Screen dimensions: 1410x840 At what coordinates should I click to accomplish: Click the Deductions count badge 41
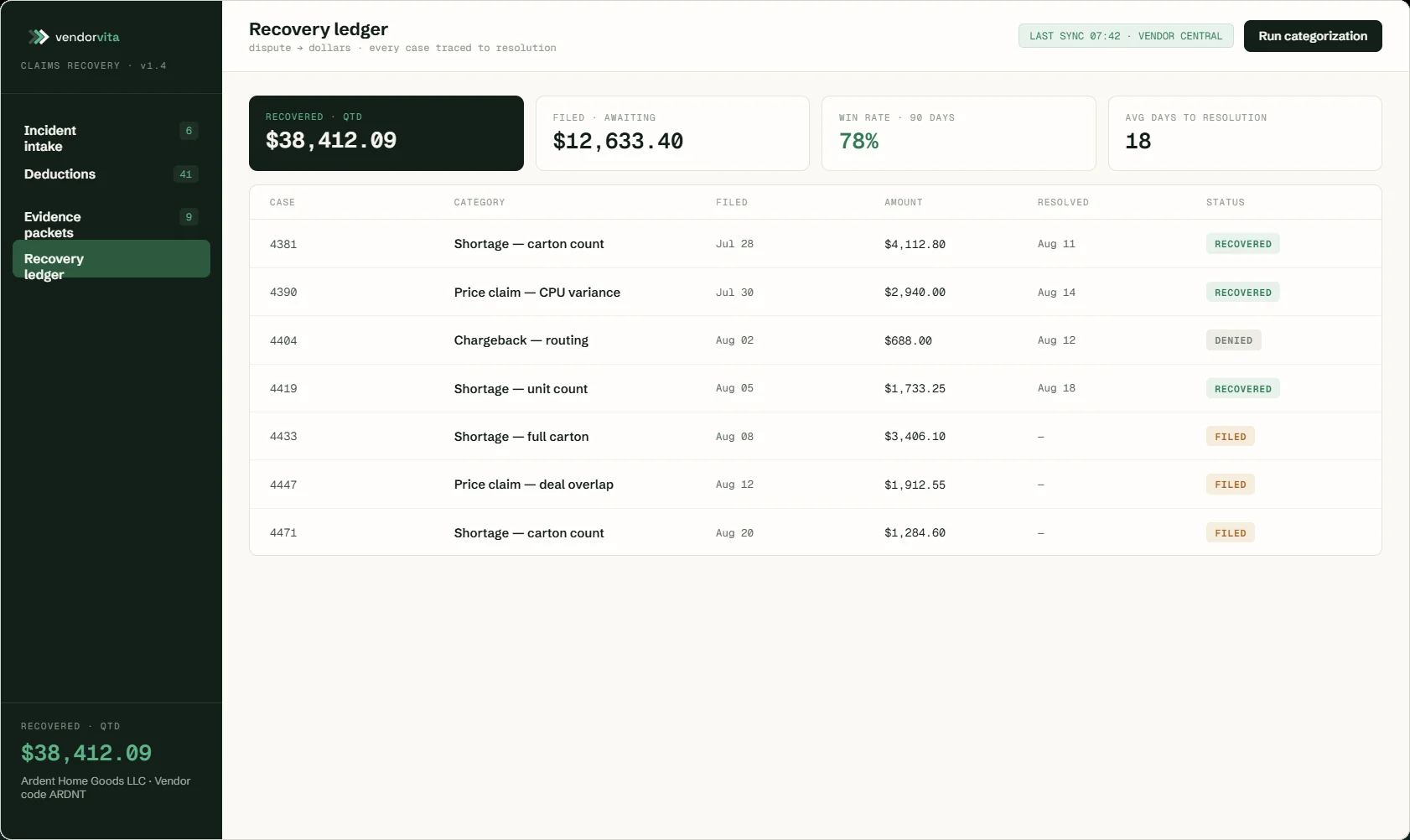click(186, 174)
